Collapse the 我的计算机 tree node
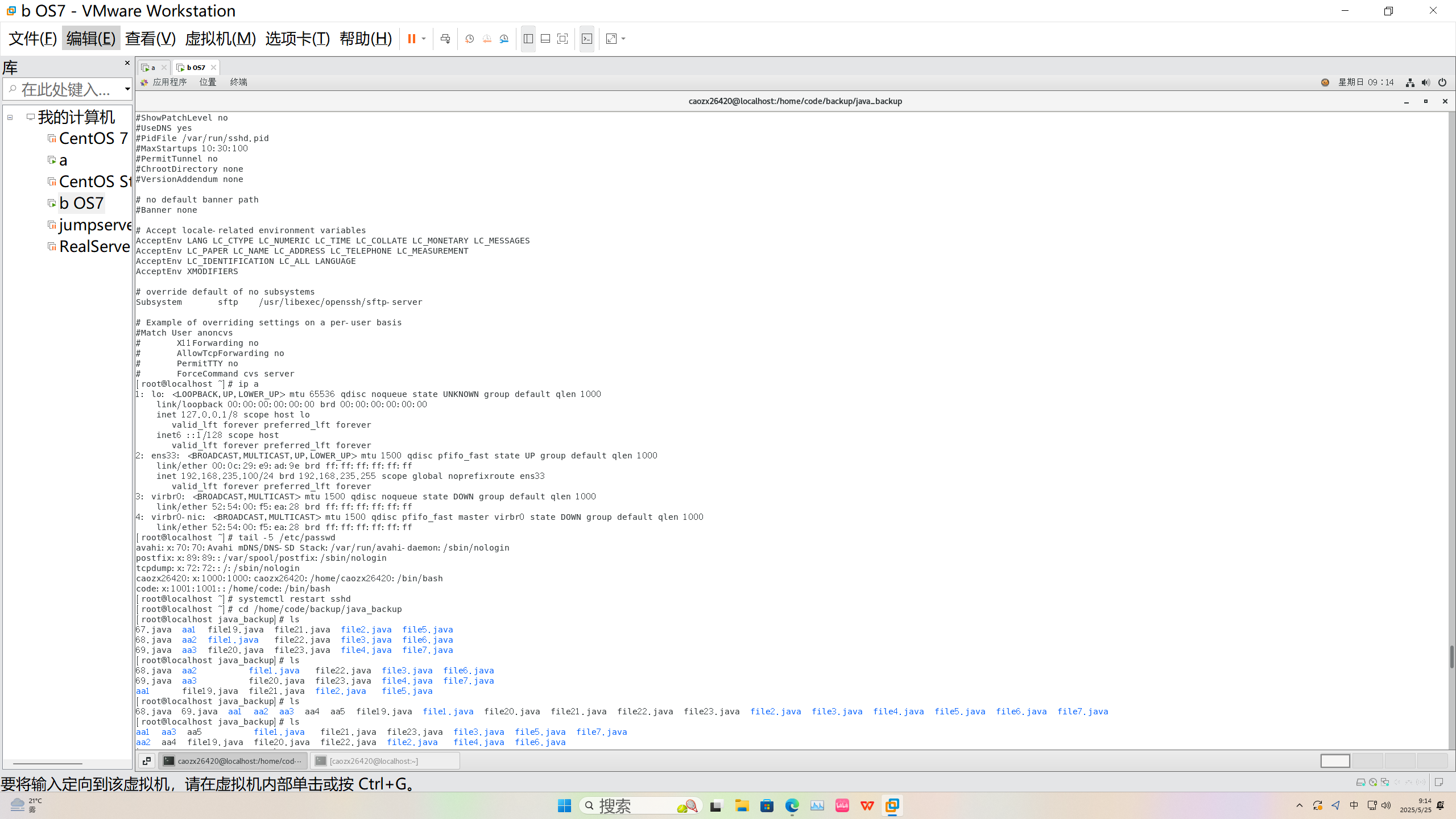 pos(10,117)
